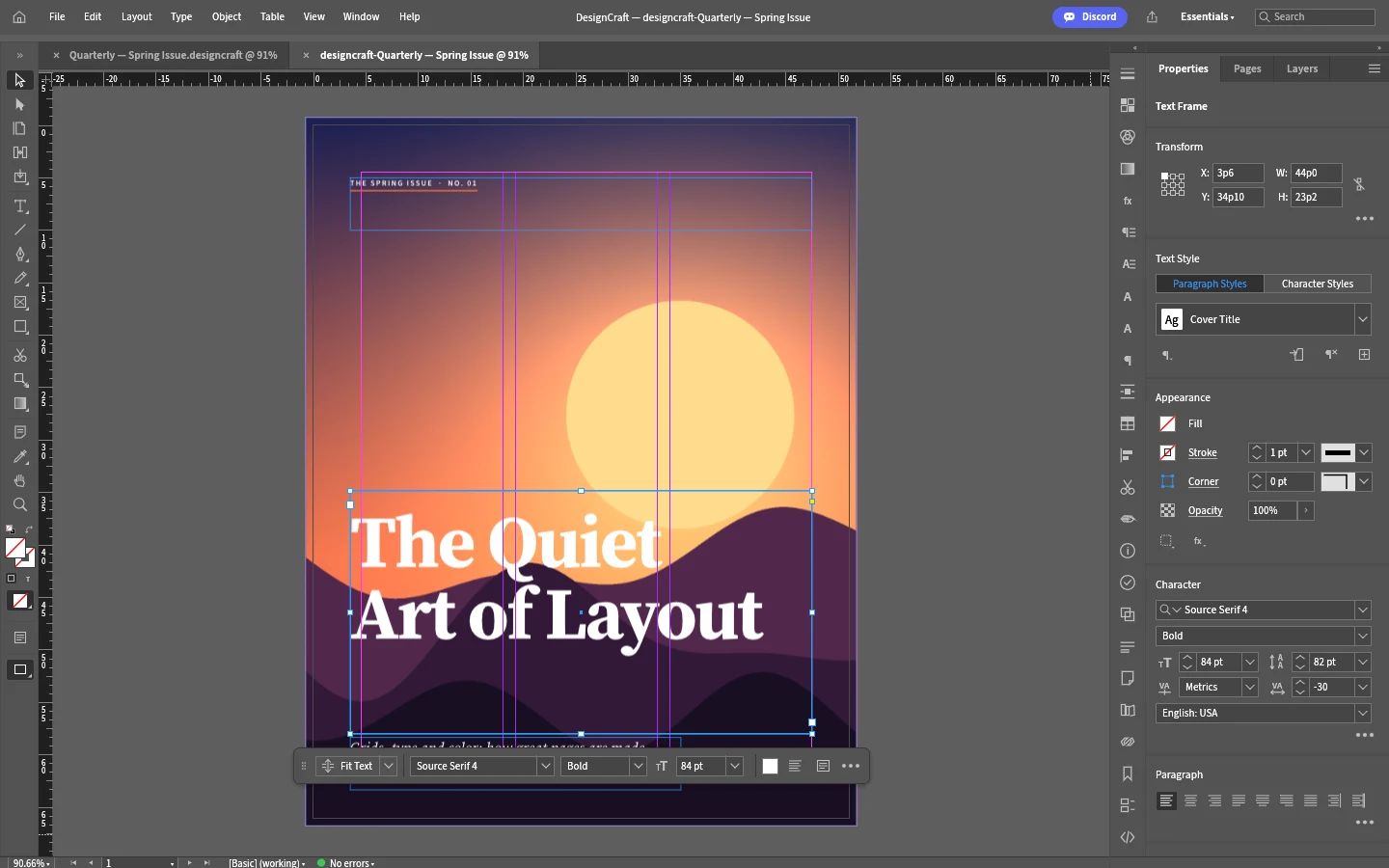Switch to Character Styles
Viewport: 1389px width, 868px height.
click(x=1318, y=284)
